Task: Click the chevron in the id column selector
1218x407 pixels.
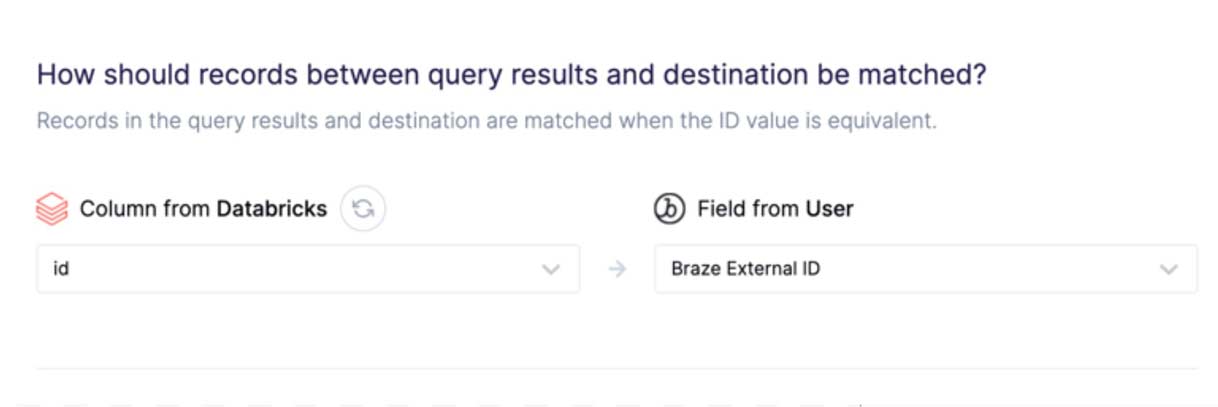Action: pos(550,269)
